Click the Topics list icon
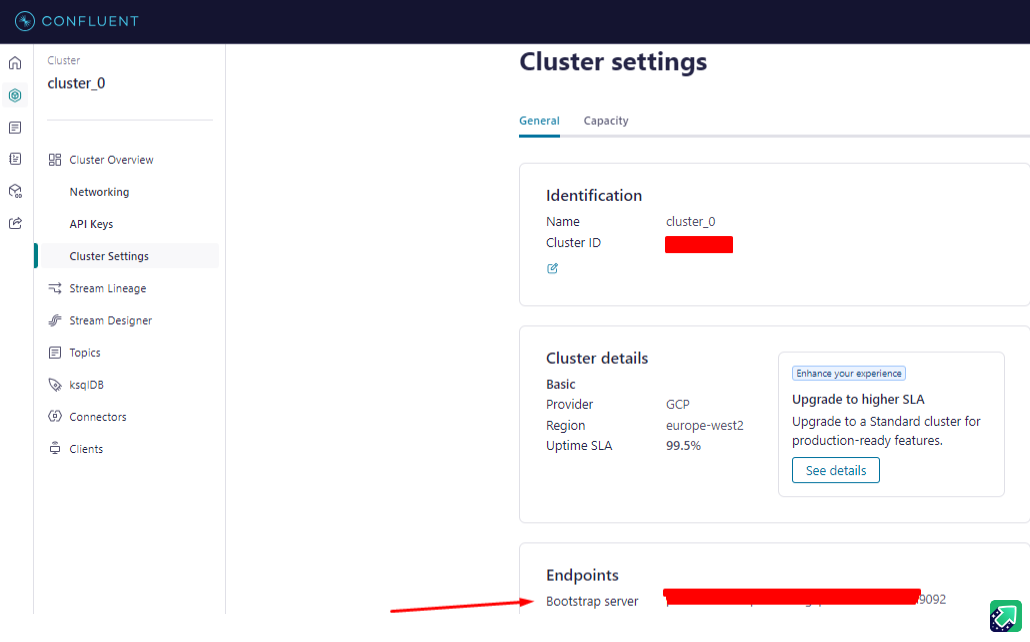 coord(55,353)
